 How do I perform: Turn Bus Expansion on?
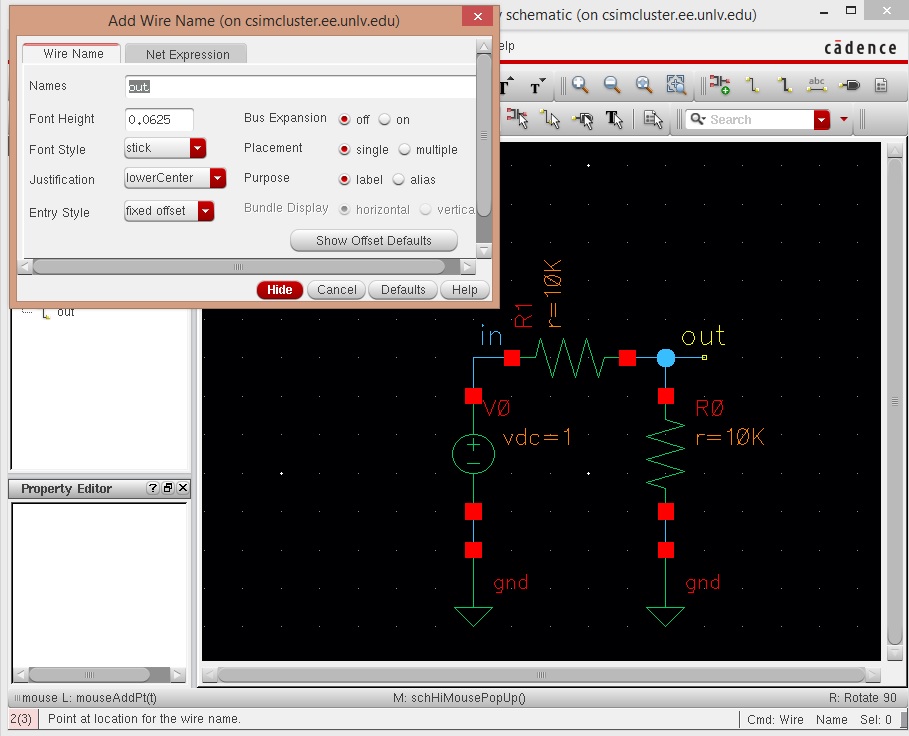385,119
